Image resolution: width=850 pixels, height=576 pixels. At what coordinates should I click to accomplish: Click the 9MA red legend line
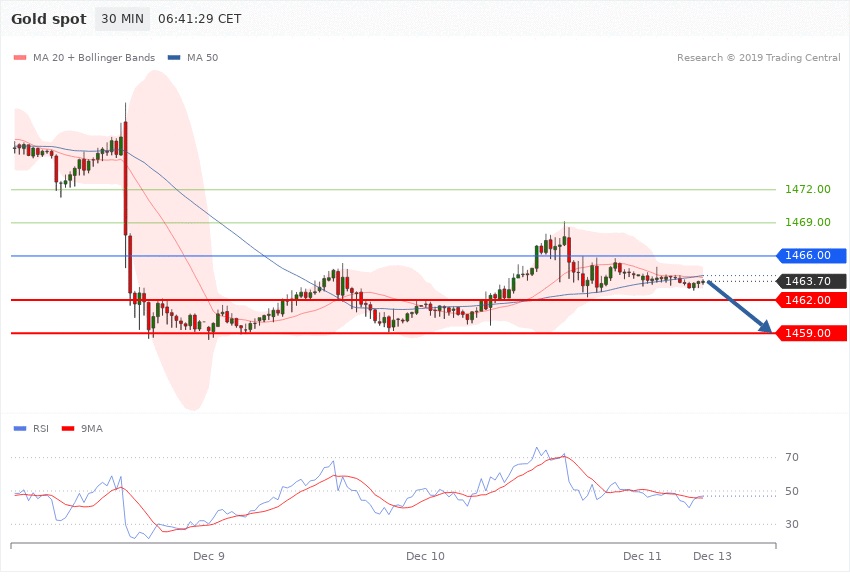69,428
